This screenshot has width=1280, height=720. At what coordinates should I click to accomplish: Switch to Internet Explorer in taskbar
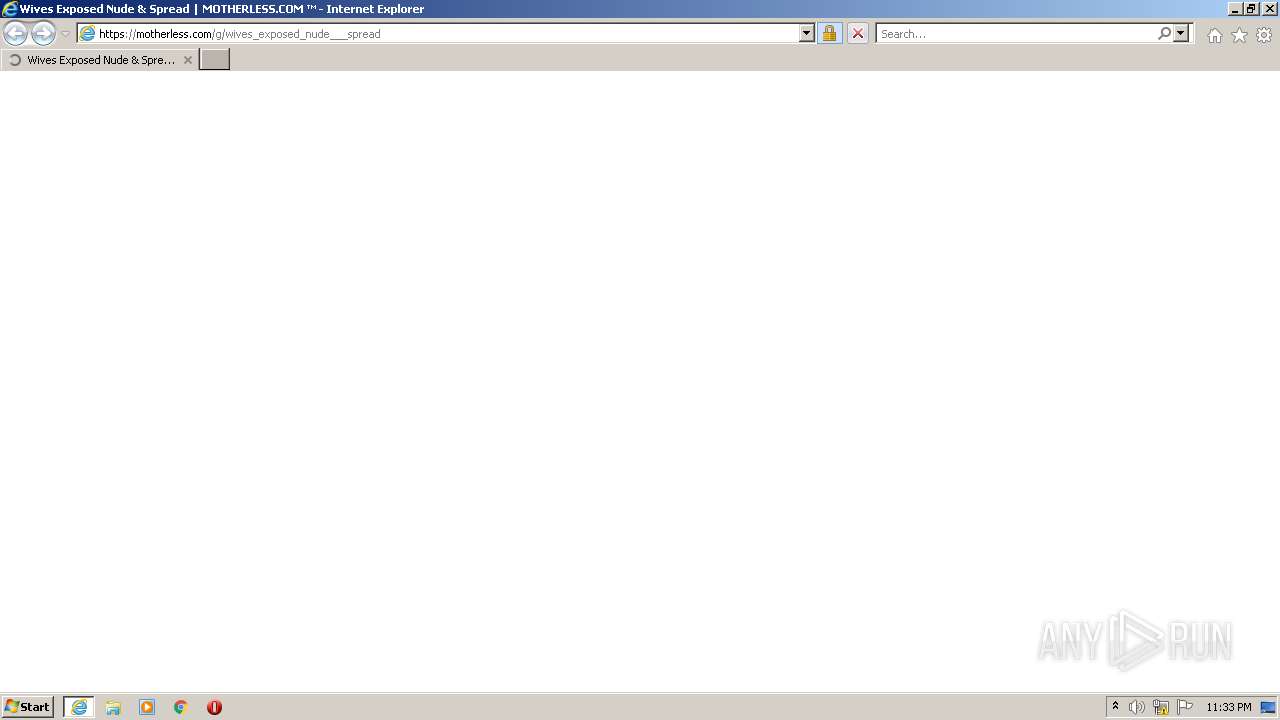coord(79,707)
